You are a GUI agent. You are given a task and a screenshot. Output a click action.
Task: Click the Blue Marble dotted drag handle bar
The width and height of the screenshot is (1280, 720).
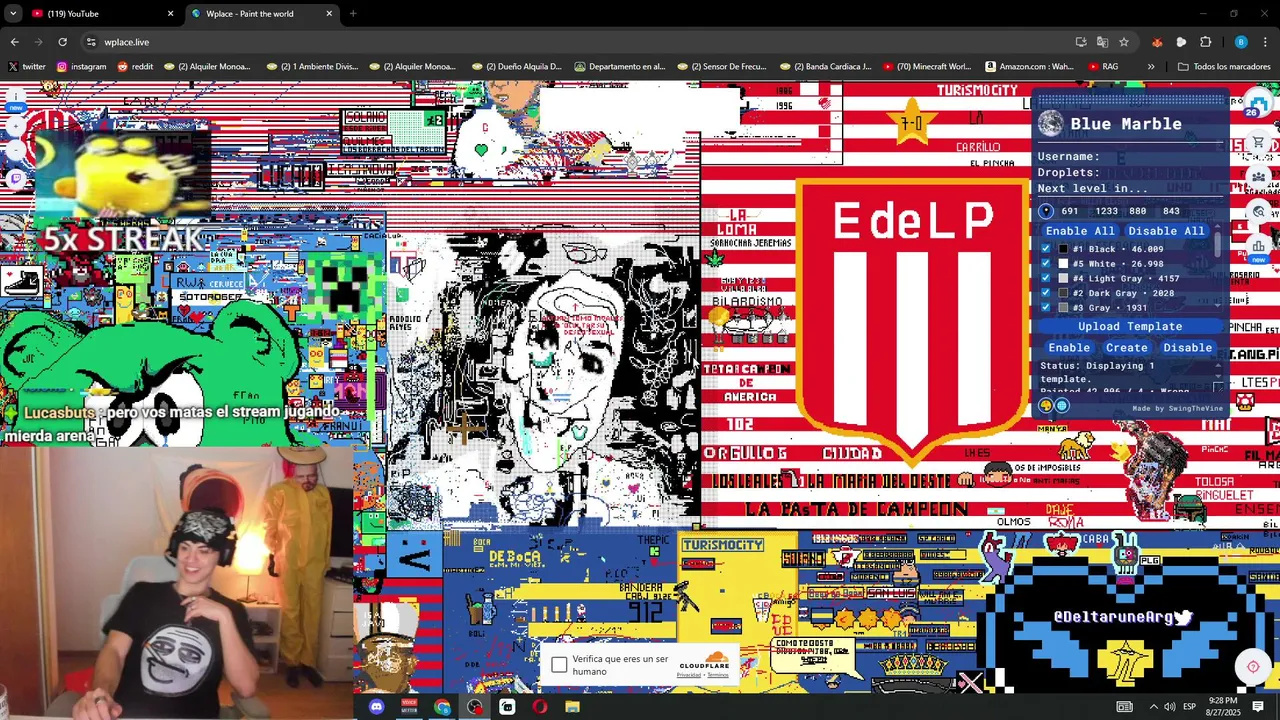(x=1130, y=100)
